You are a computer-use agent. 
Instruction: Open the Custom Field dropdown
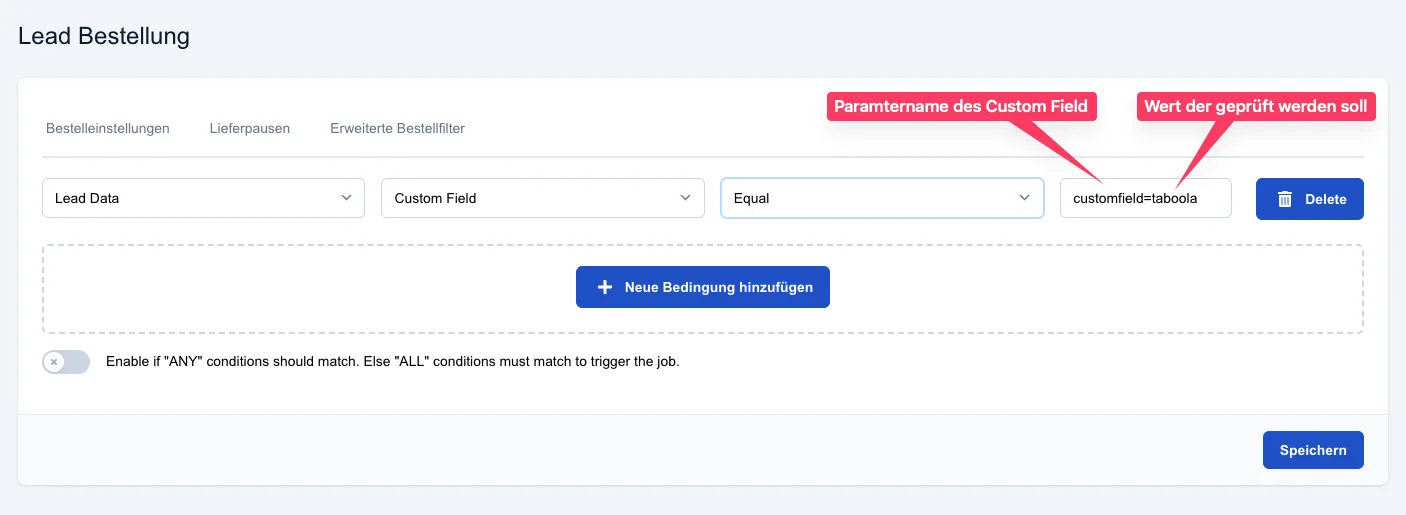click(542, 198)
